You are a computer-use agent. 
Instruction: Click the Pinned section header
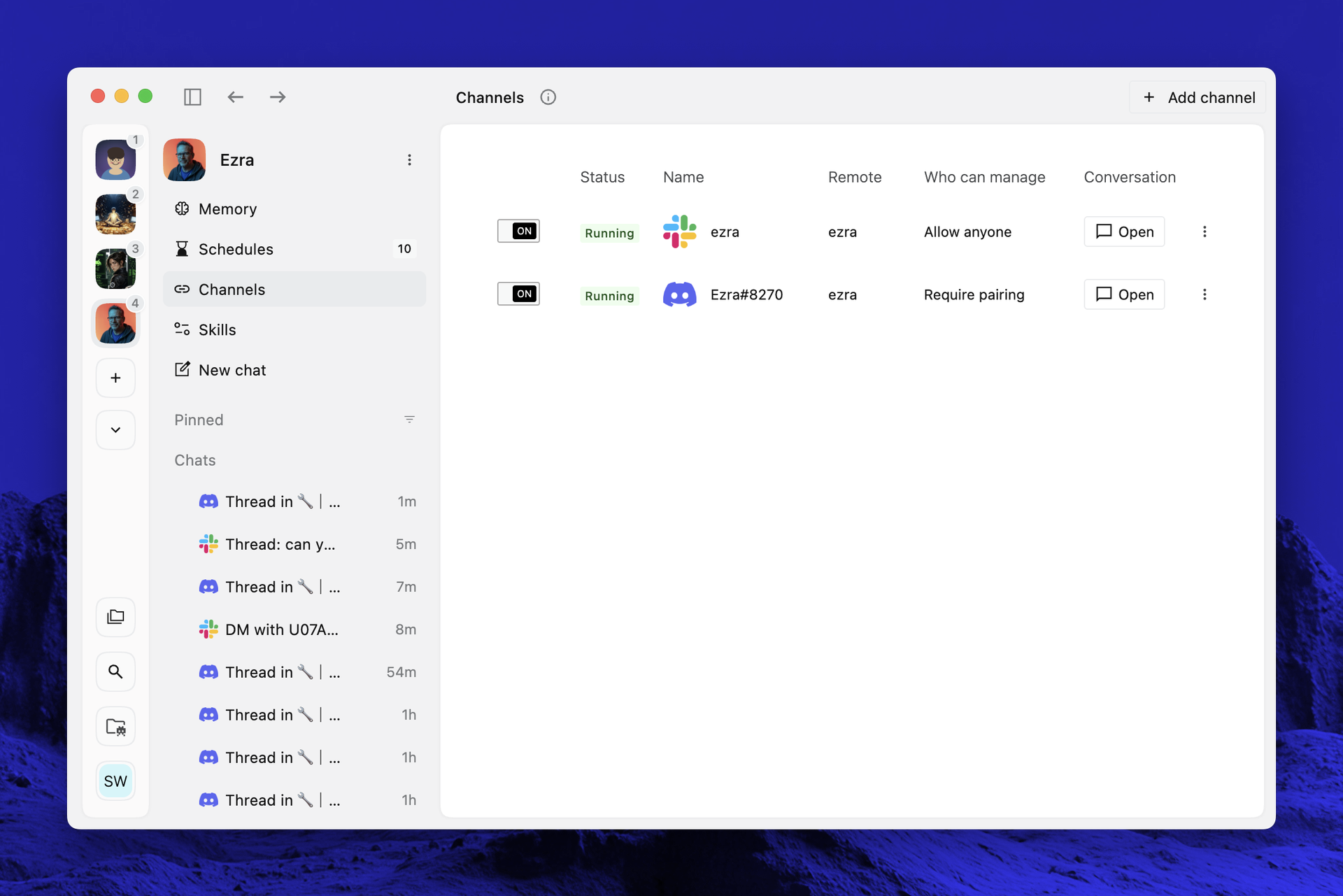pos(199,420)
